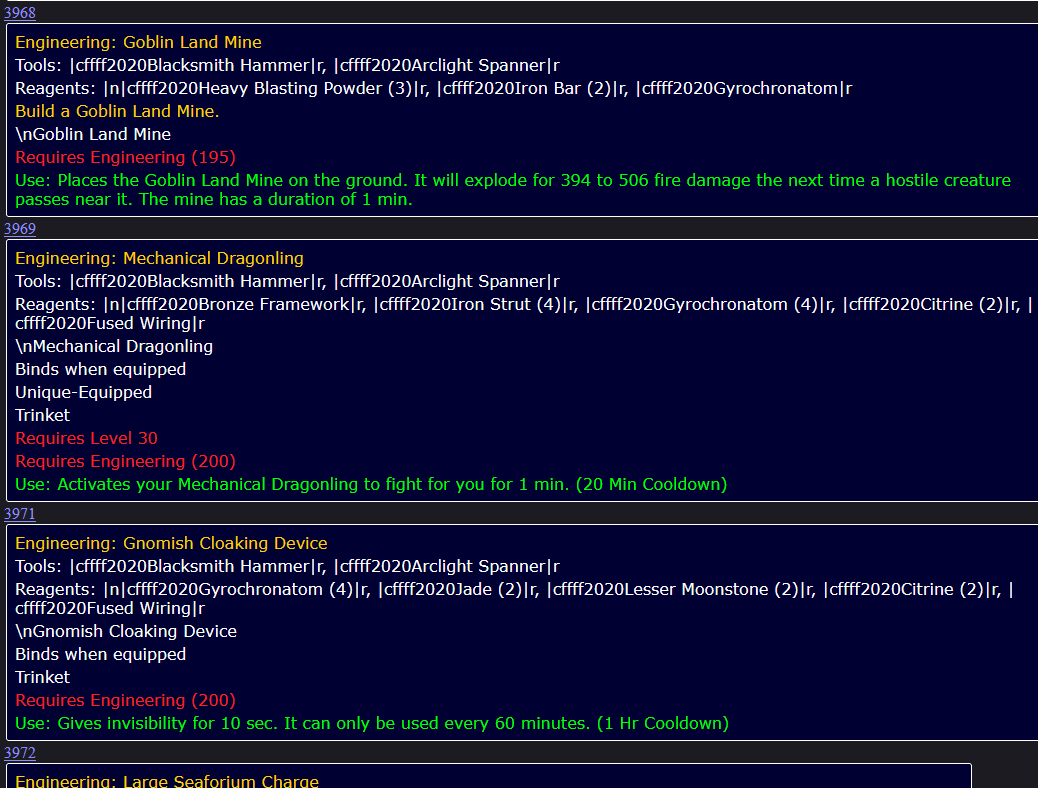The width and height of the screenshot is (1038, 788).
Task: Click the 'Requires Level 30' line
Action: (87, 438)
